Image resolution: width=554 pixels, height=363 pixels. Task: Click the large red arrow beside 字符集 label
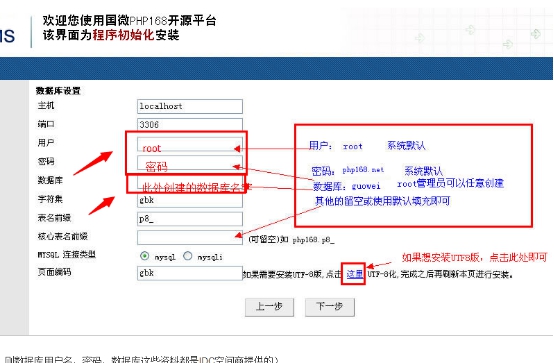click(102, 206)
